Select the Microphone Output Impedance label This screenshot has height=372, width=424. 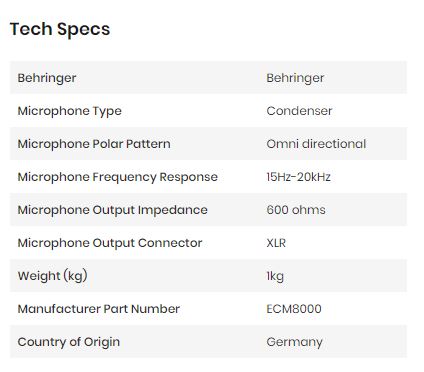113,210
